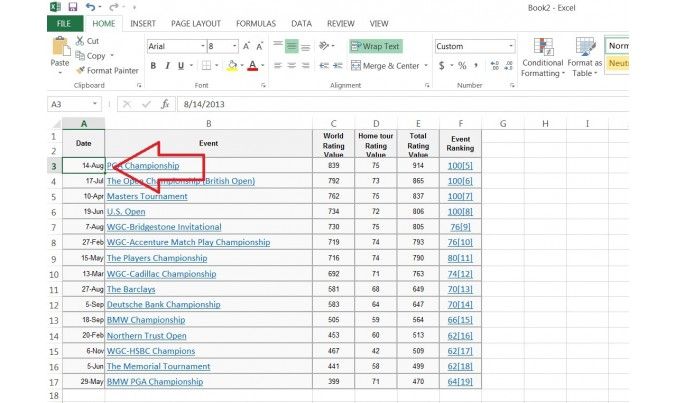Click the Orientation text angle icon

pos(324,46)
